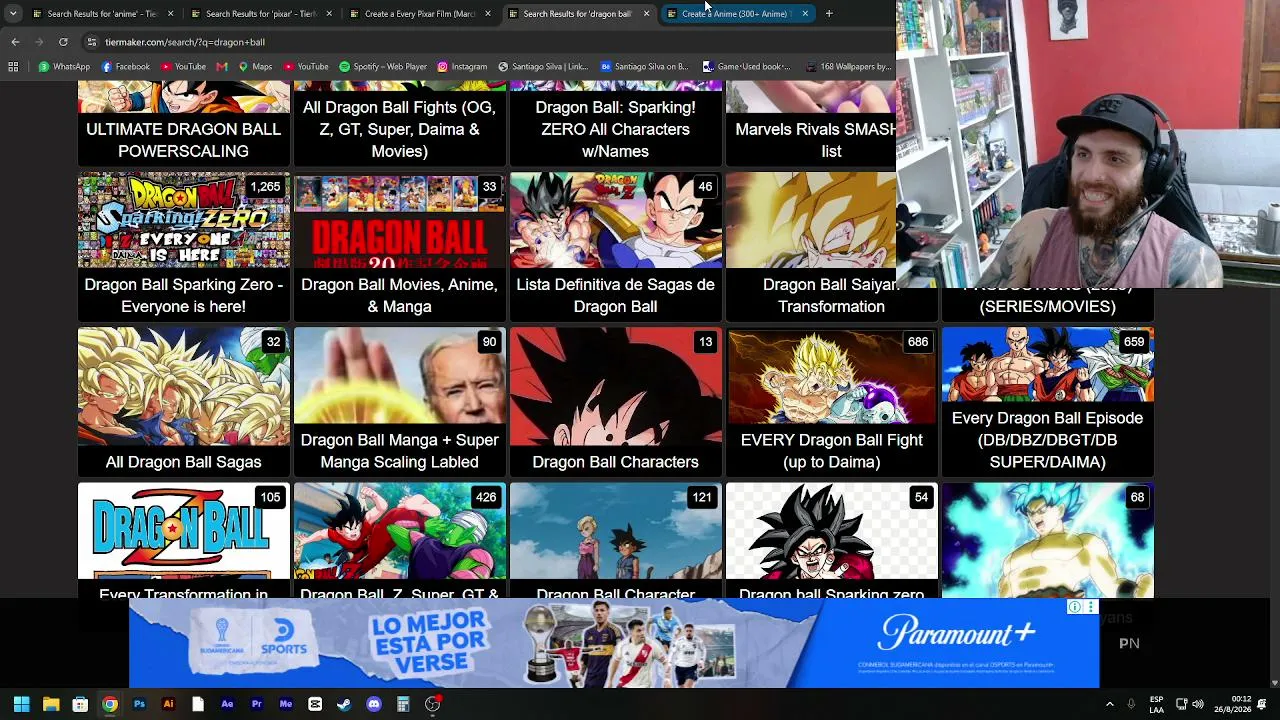The image size is (1280, 720).
Task: Open a new browser tab
Action: [x=829, y=14]
